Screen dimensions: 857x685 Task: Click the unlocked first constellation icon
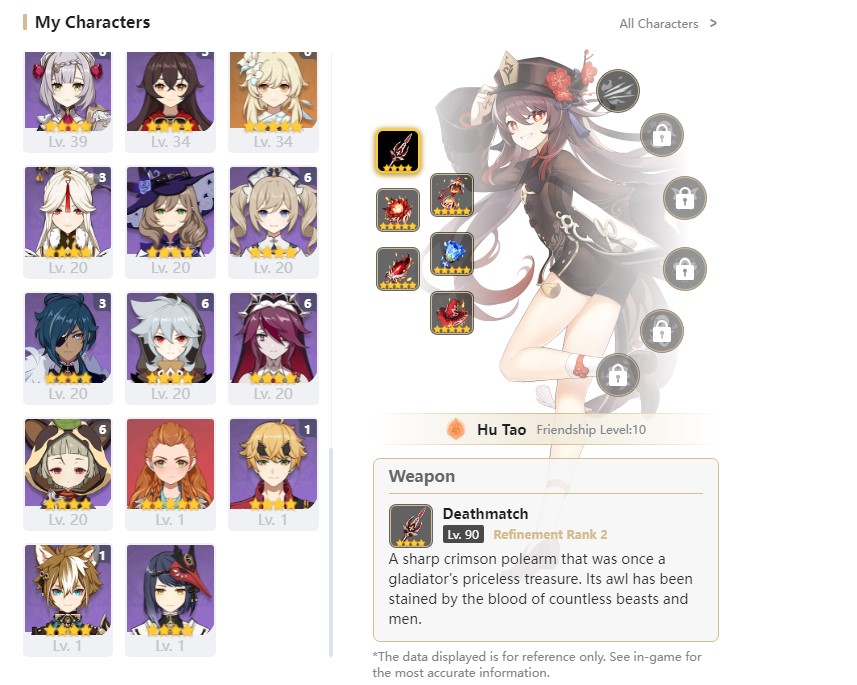coord(618,91)
